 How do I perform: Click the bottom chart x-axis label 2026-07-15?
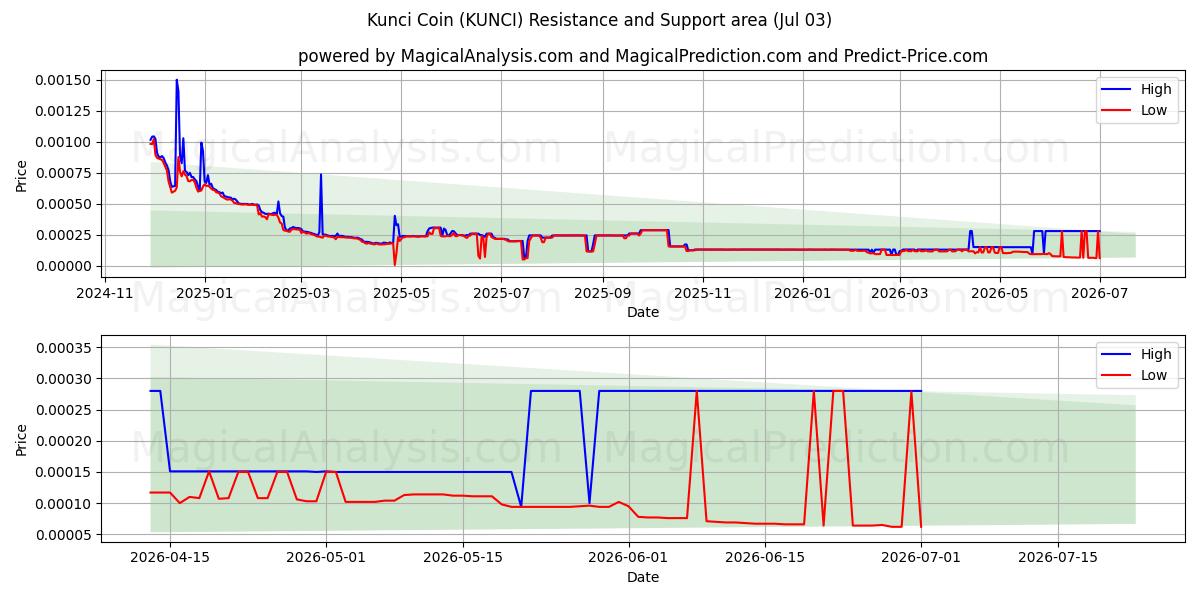tap(1059, 558)
